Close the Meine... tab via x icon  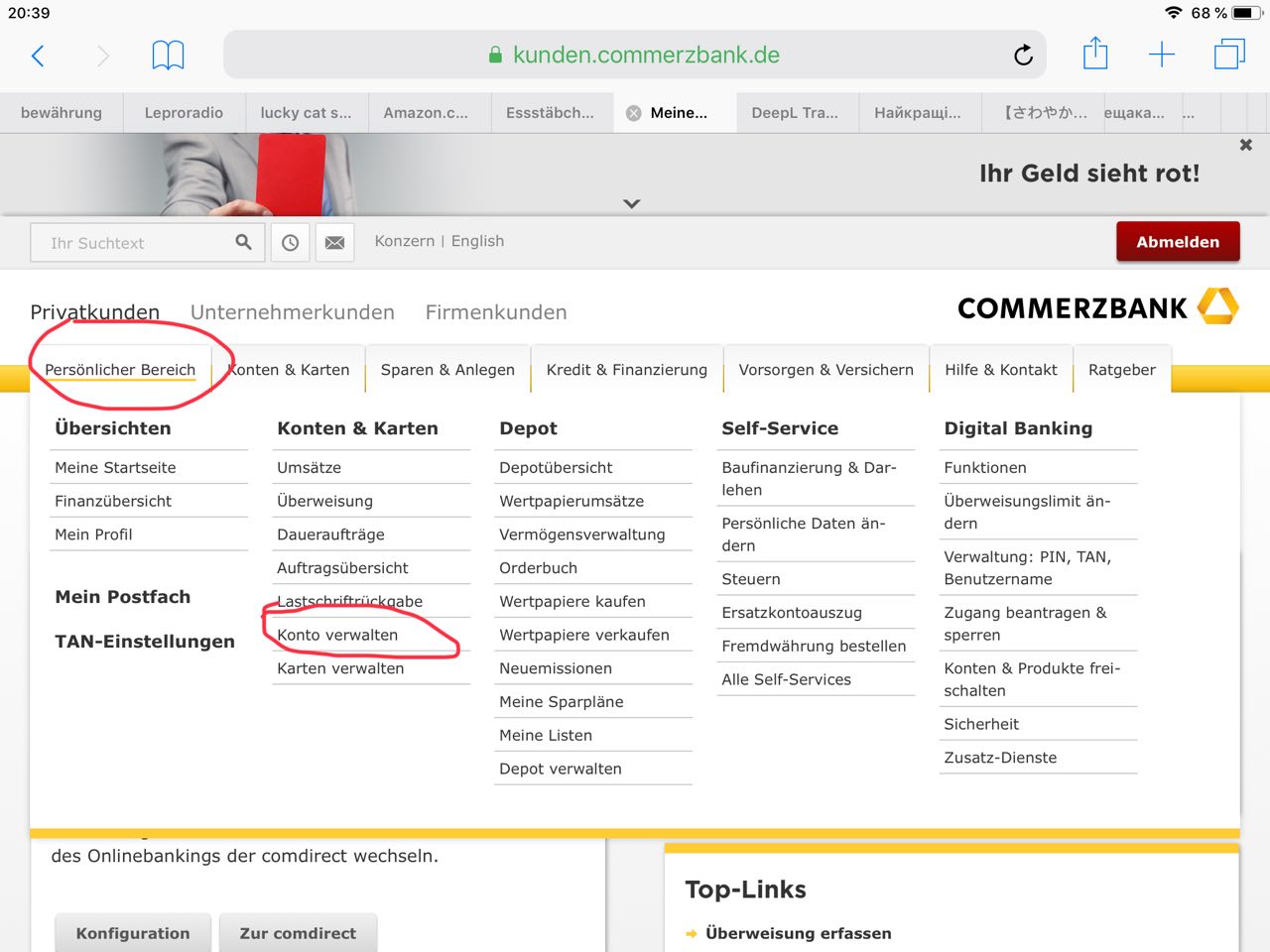click(x=633, y=113)
